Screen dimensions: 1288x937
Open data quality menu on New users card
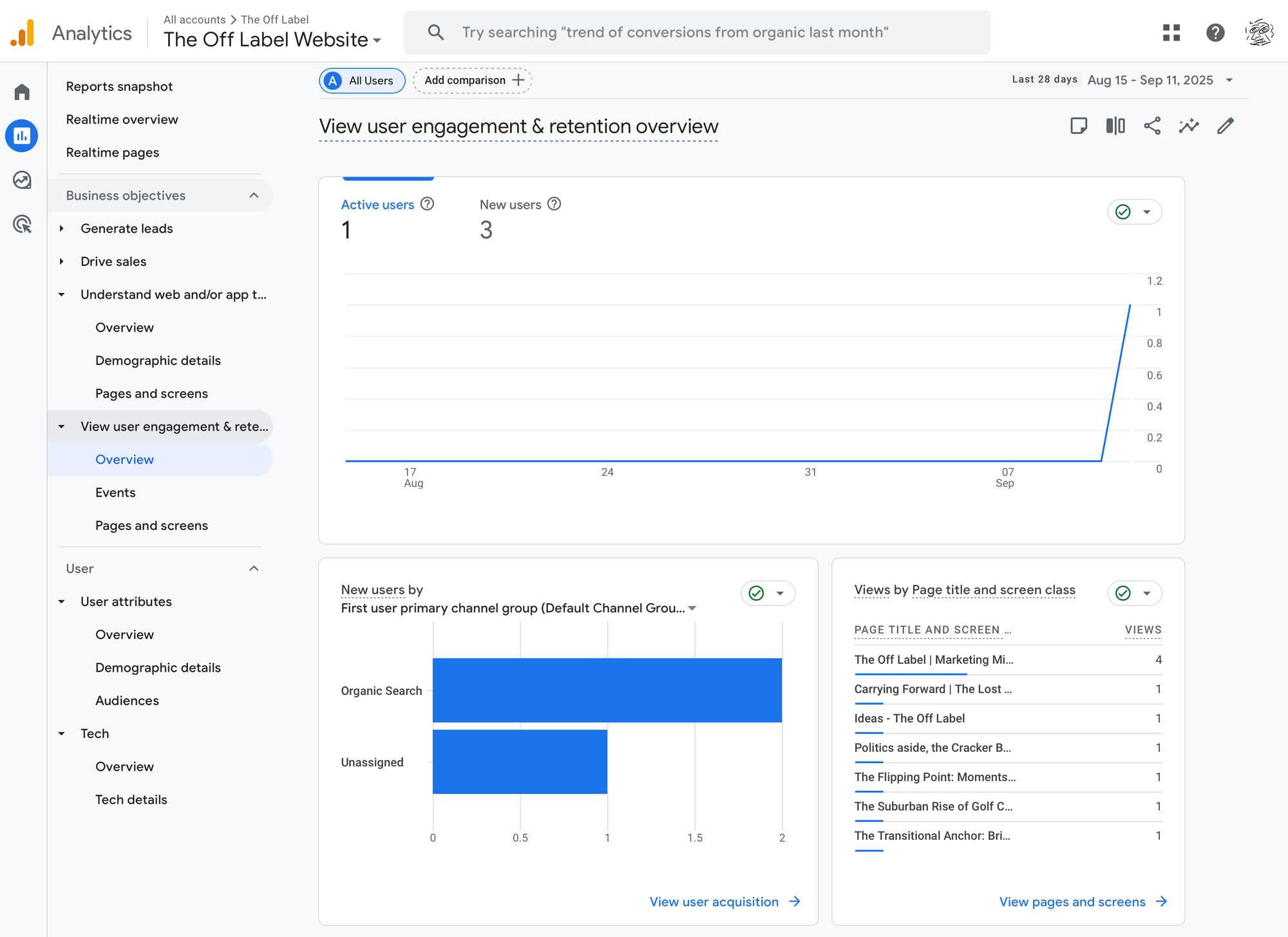[768, 593]
